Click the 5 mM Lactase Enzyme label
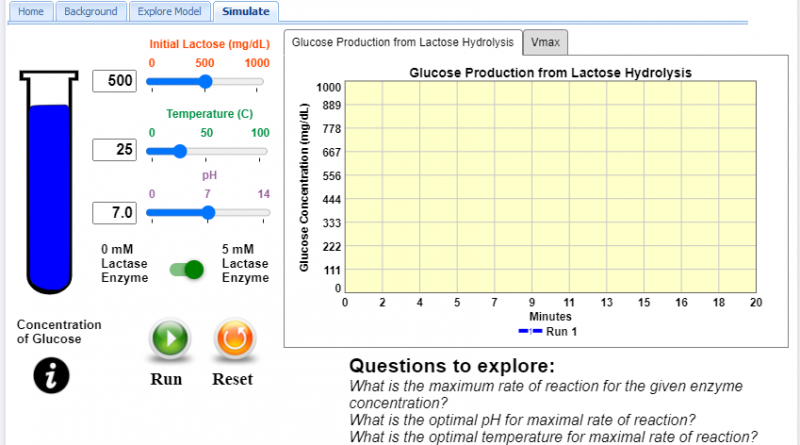 [x=245, y=263]
